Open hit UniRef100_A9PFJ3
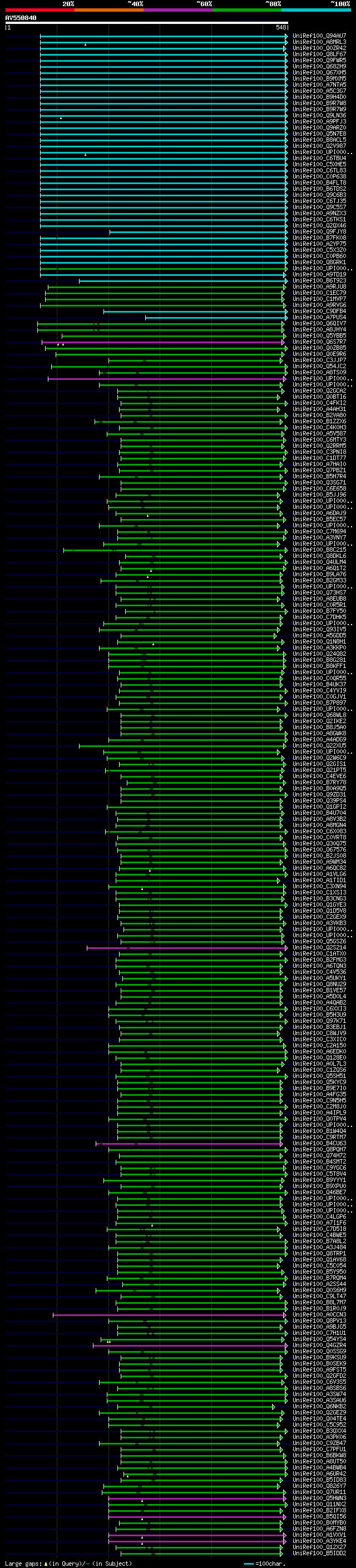The height and width of the screenshot is (1568, 356). [x=319, y=121]
